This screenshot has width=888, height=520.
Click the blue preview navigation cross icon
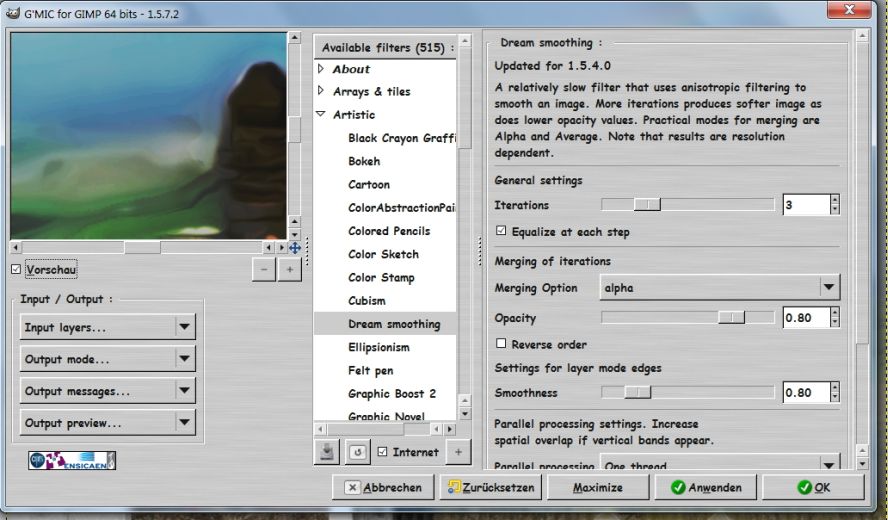[x=295, y=247]
